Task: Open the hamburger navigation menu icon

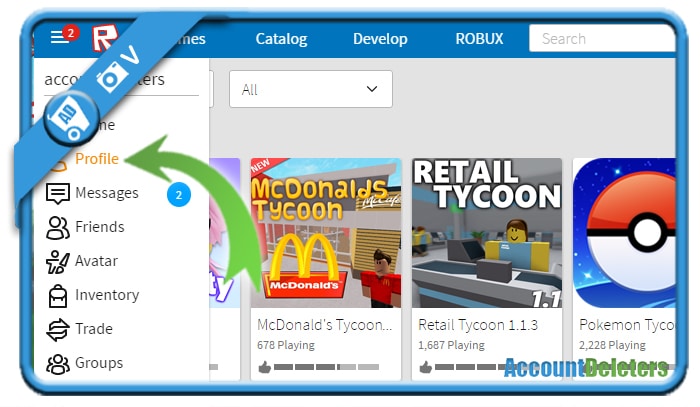Action: pyautogui.click(x=59, y=37)
